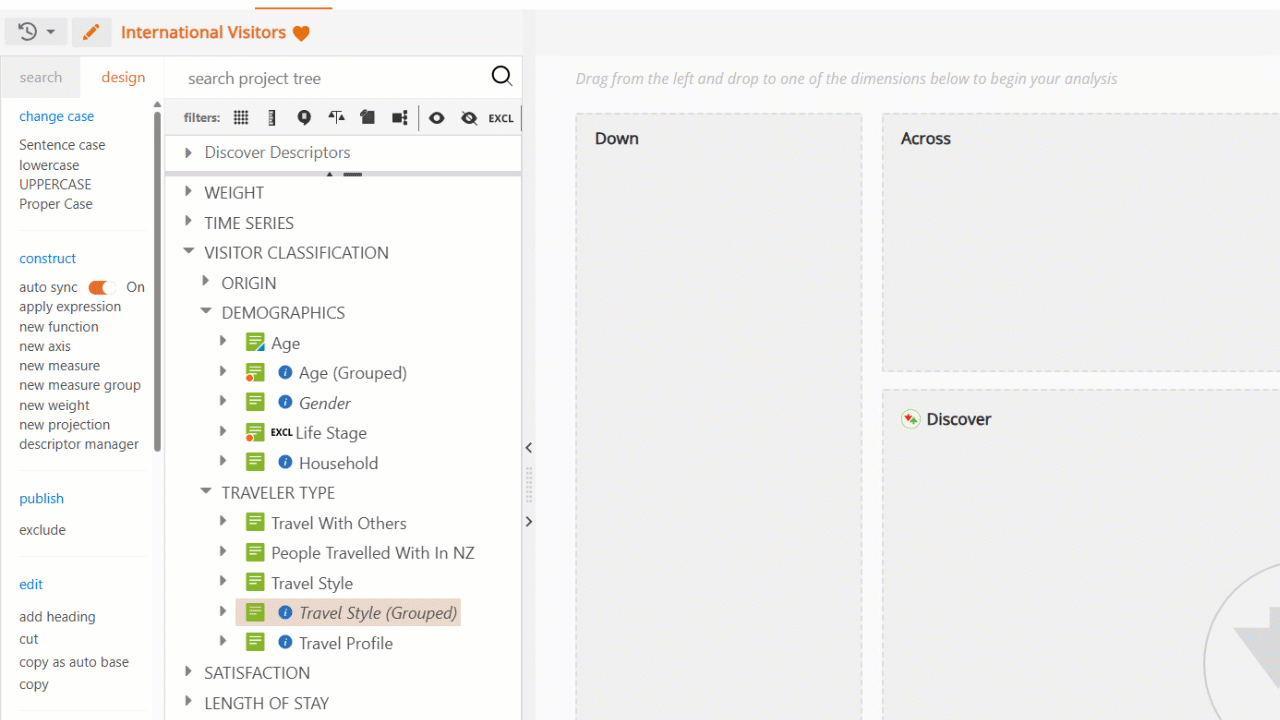The width and height of the screenshot is (1280, 720).
Task: Collapse the TRAVELER TYPE node
Action: pos(205,492)
